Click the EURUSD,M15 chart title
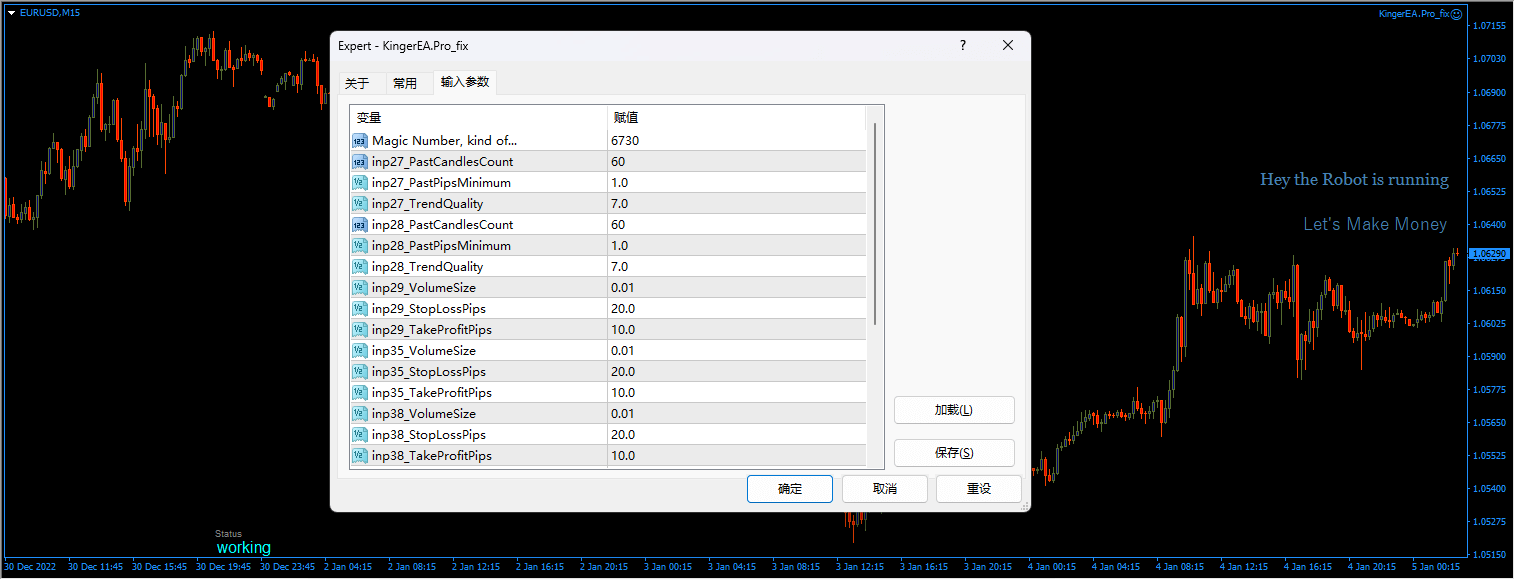This screenshot has height=580, width=1515. (x=51, y=12)
